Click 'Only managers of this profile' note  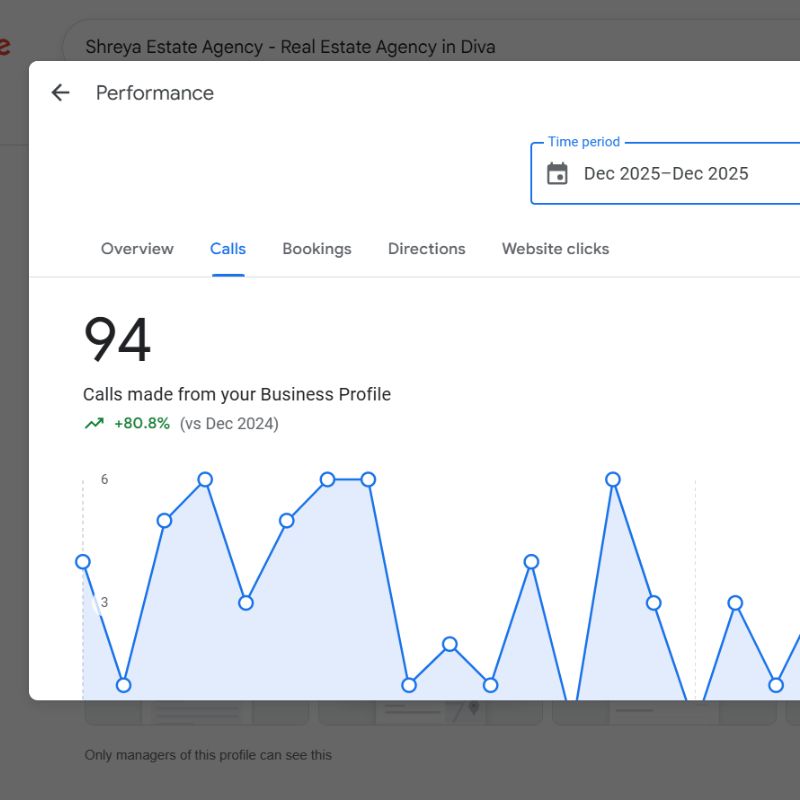[x=208, y=756]
